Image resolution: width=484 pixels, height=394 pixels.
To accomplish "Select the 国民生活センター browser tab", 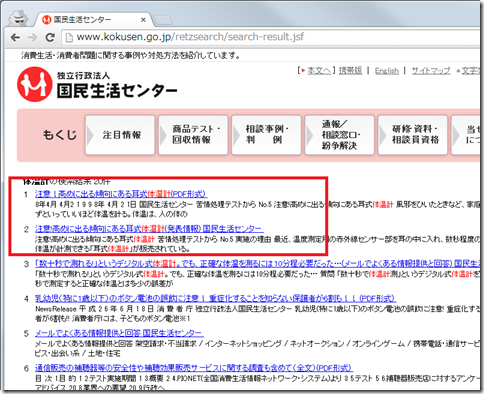I will click(93, 20).
